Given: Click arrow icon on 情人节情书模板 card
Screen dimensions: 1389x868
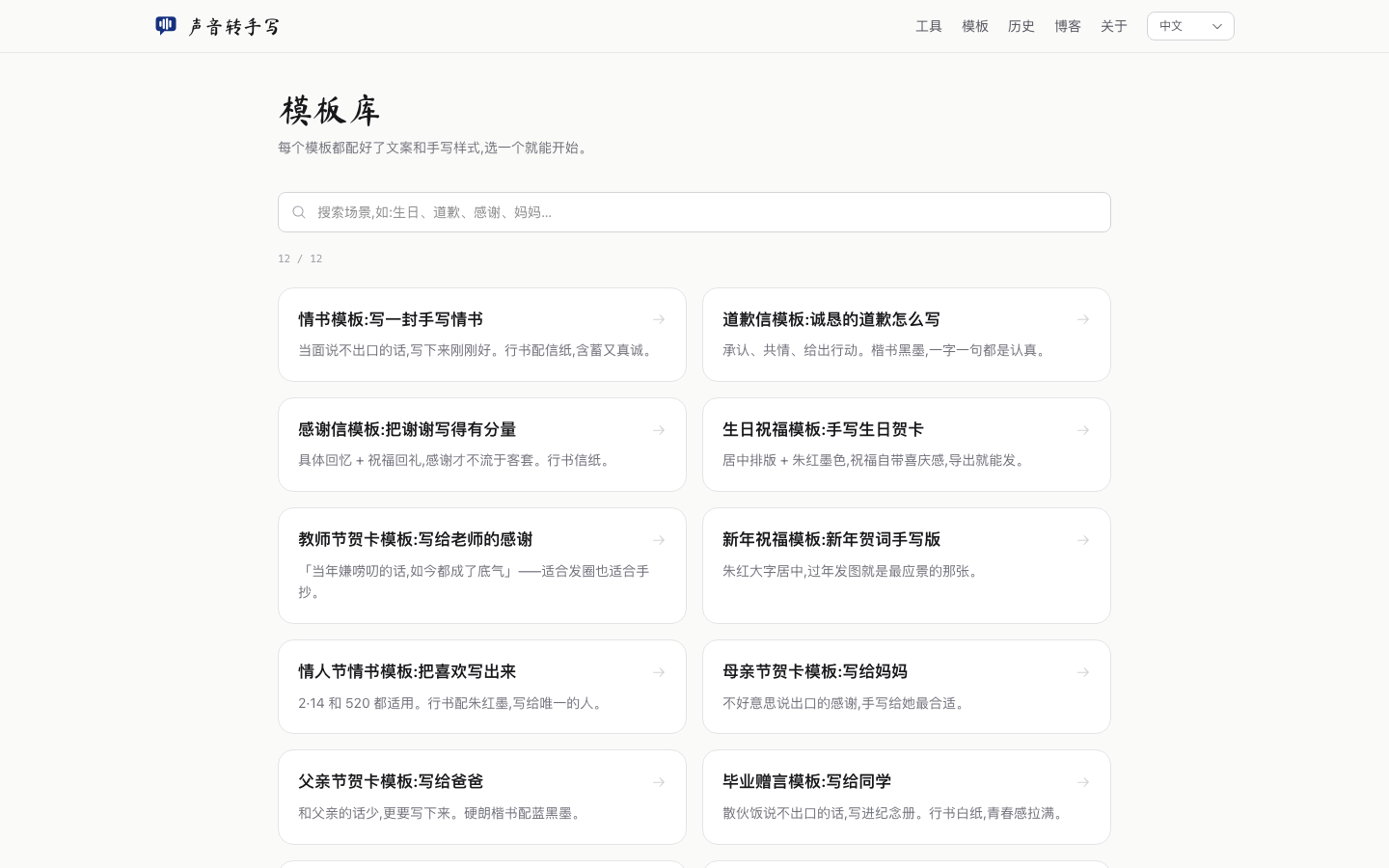Looking at the screenshot, I should pos(659,672).
